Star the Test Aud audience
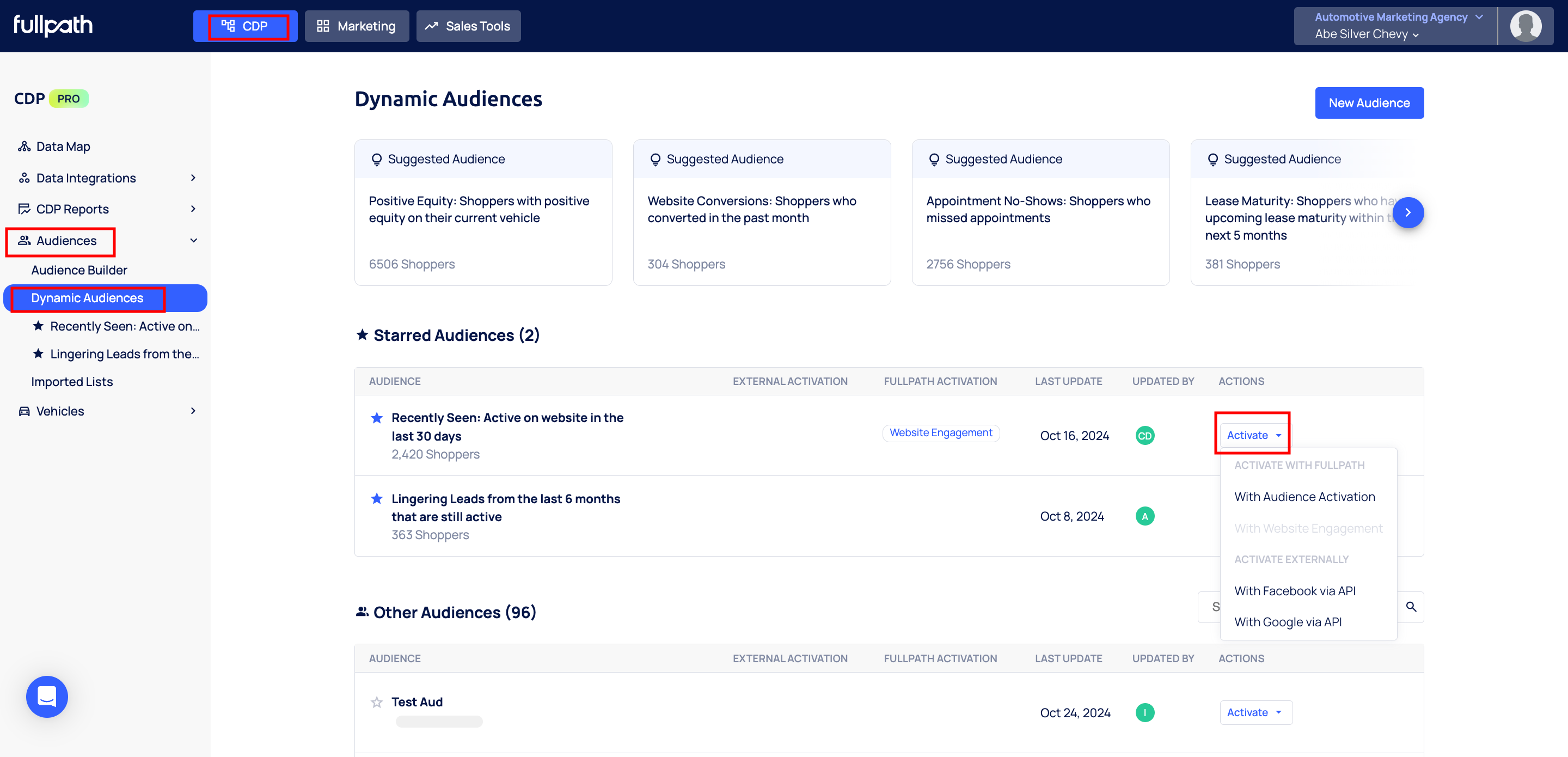1568x757 pixels. (377, 702)
